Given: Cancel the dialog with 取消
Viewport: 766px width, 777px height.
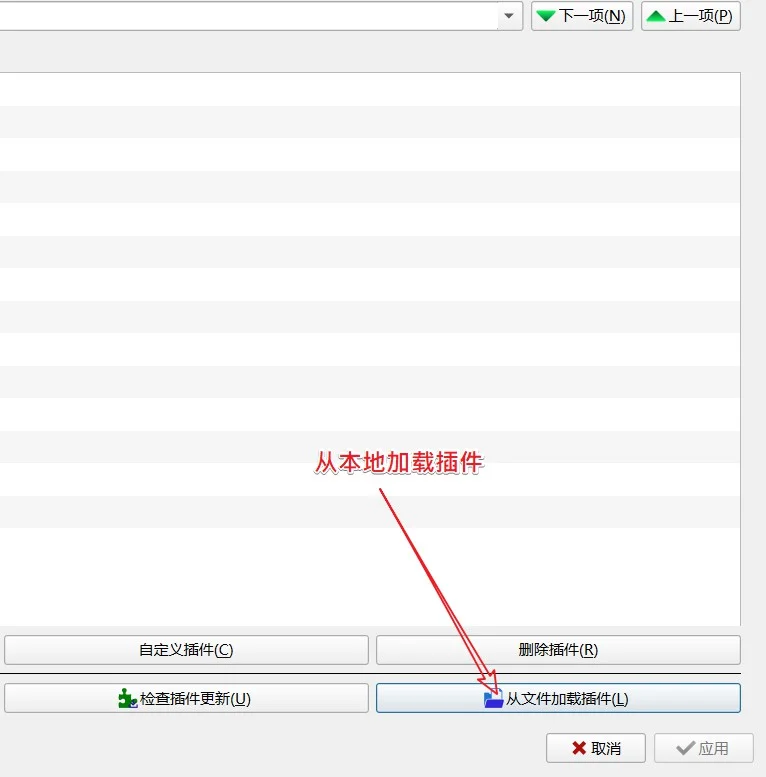Looking at the screenshot, I should [596, 748].
